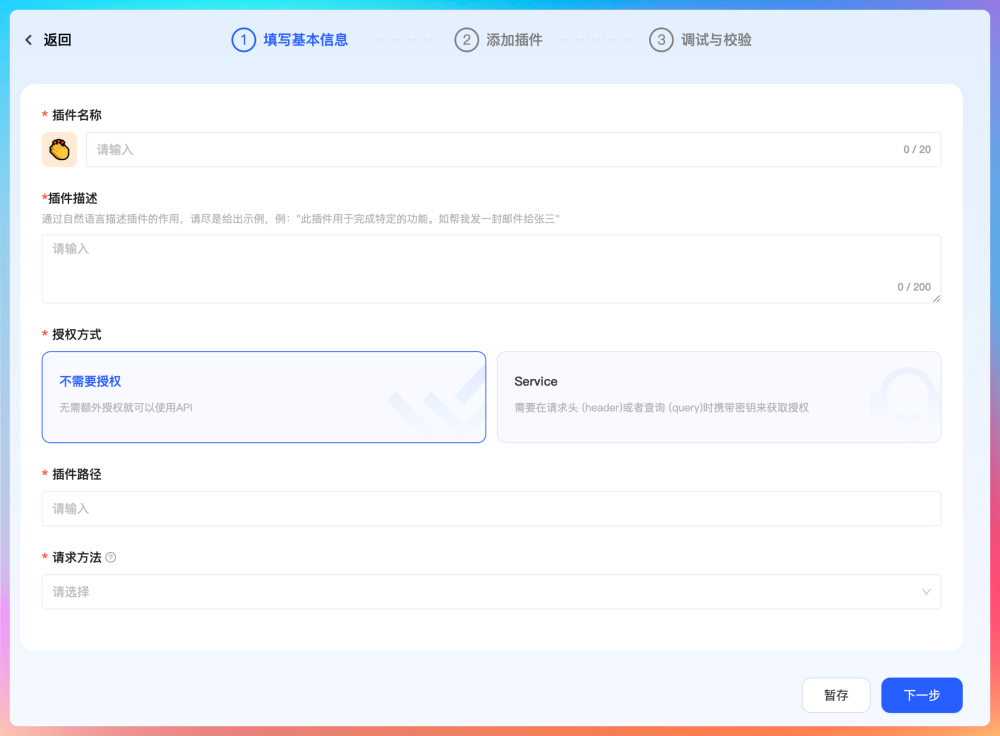
Task: Click the 返回 link
Action: tap(57, 40)
